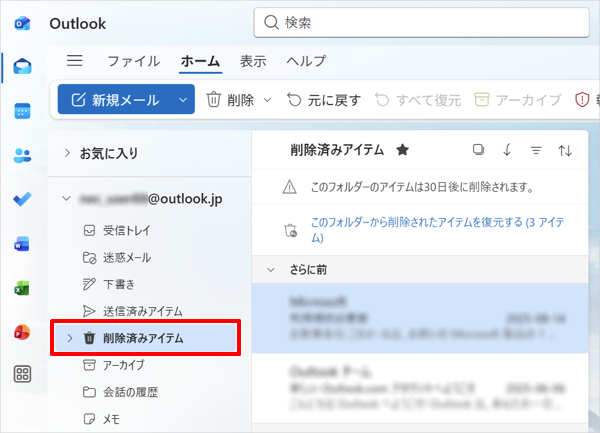Collapse the さらに前 group

[x=271, y=270]
